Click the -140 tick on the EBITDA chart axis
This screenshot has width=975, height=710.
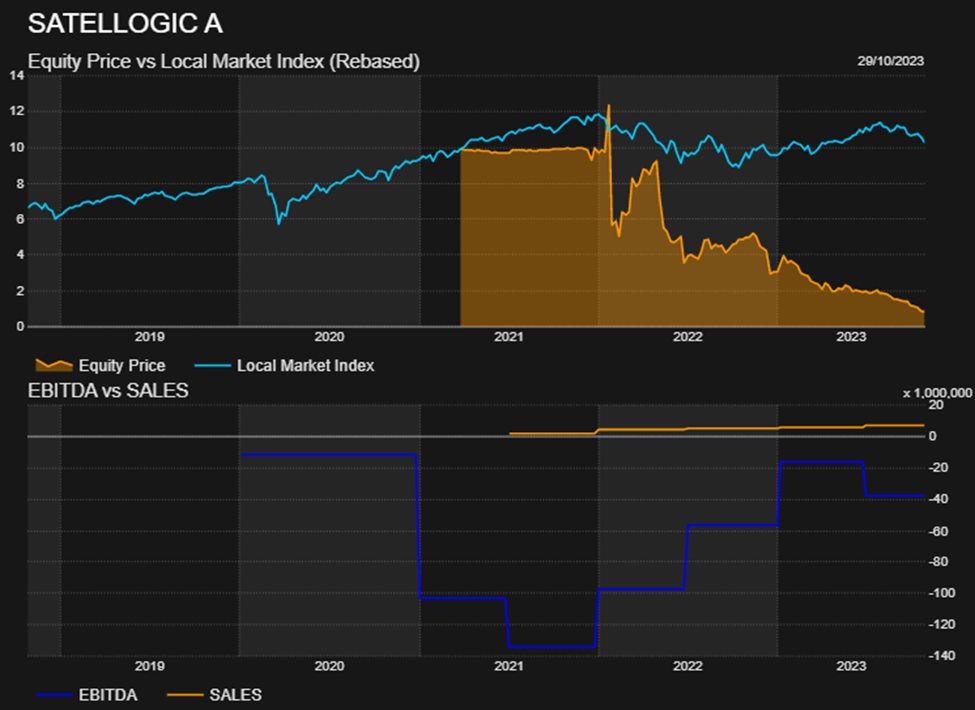pos(941,655)
